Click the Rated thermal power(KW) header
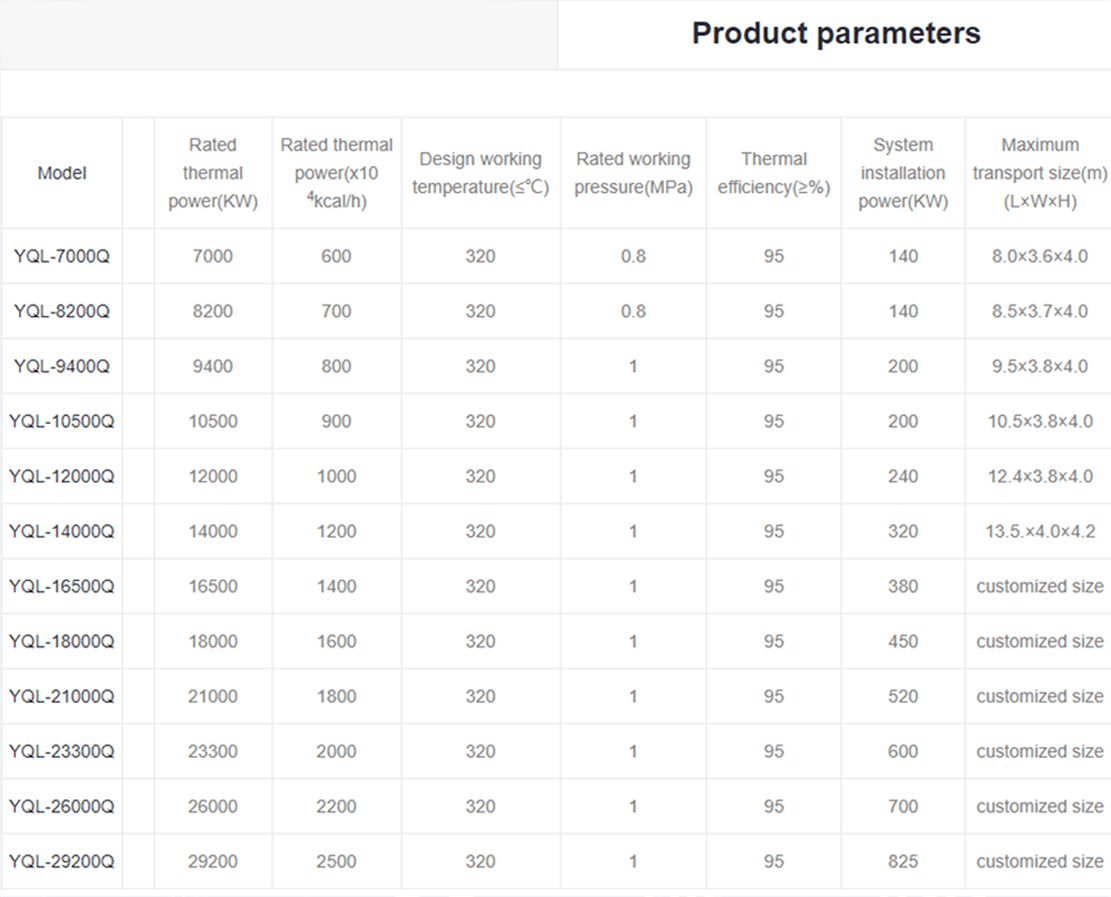 pos(213,173)
